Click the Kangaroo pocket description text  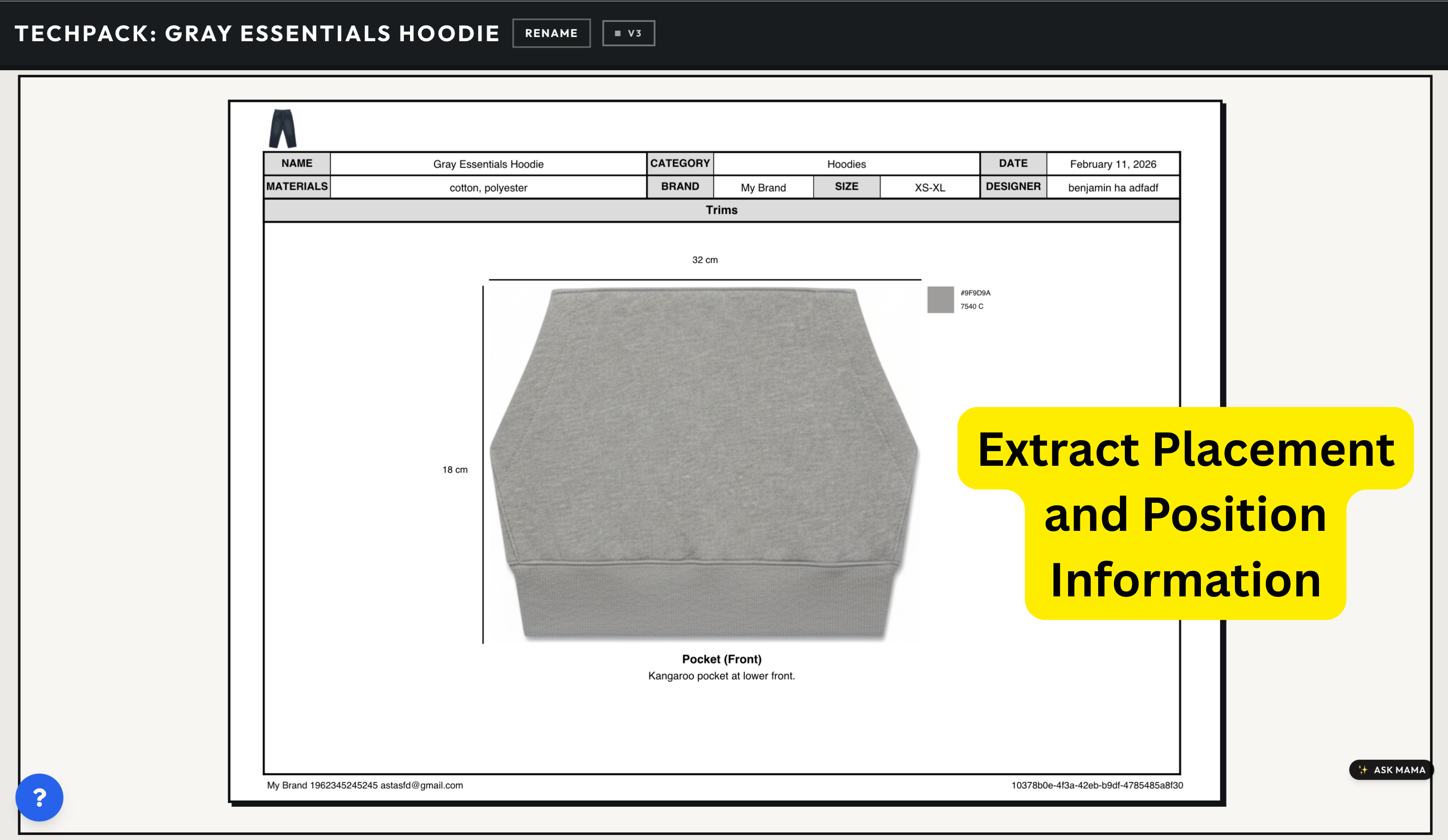pos(721,676)
